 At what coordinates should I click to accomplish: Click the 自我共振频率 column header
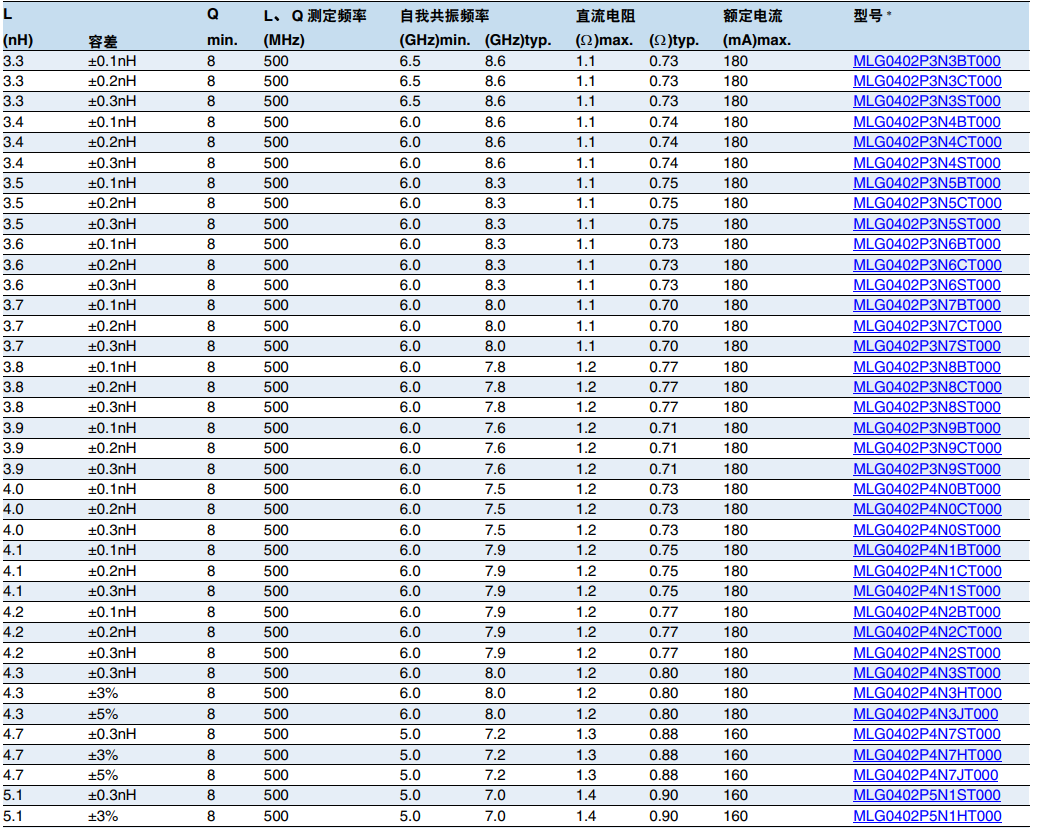444,15
